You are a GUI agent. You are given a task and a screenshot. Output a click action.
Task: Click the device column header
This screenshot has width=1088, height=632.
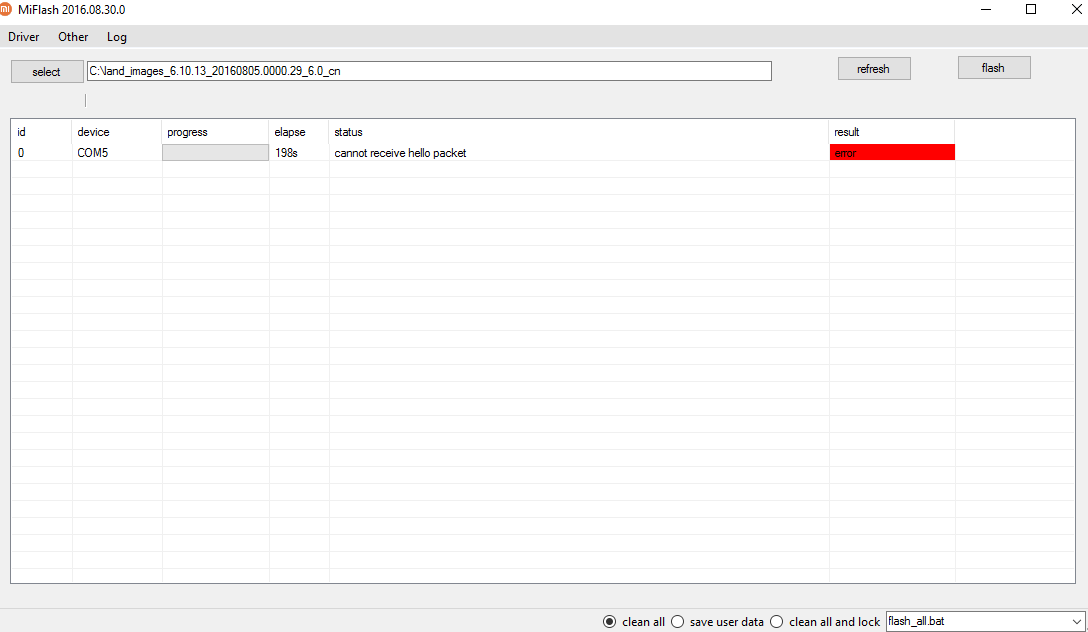117,132
